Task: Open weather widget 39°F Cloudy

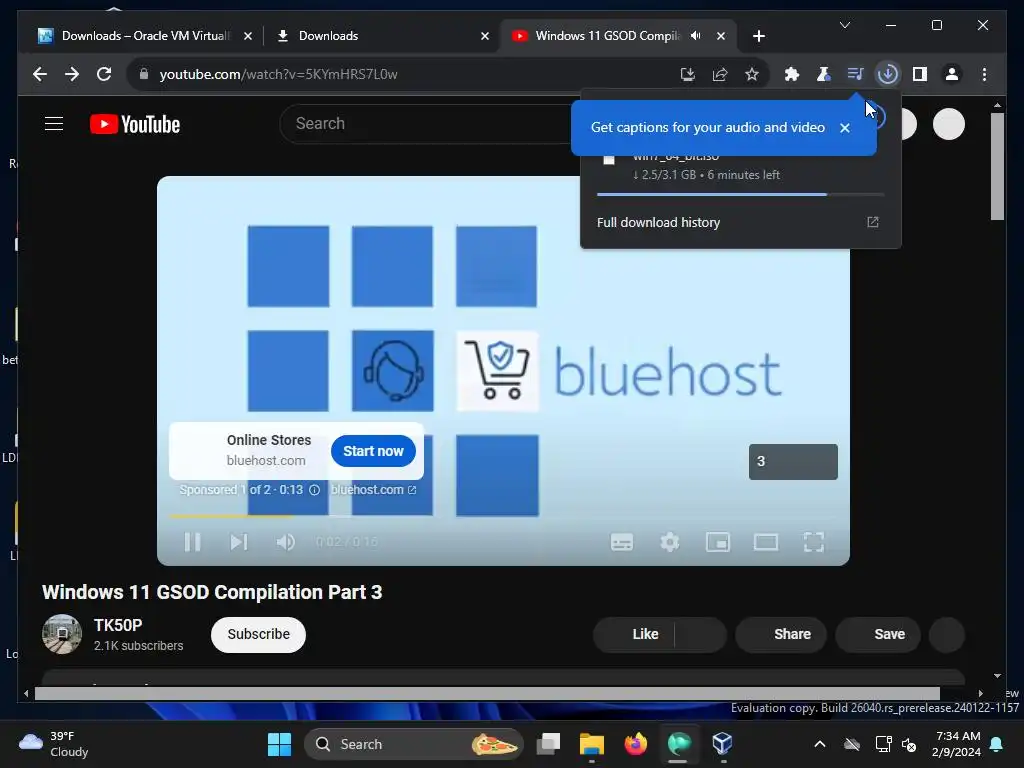Action: tap(54, 744)
